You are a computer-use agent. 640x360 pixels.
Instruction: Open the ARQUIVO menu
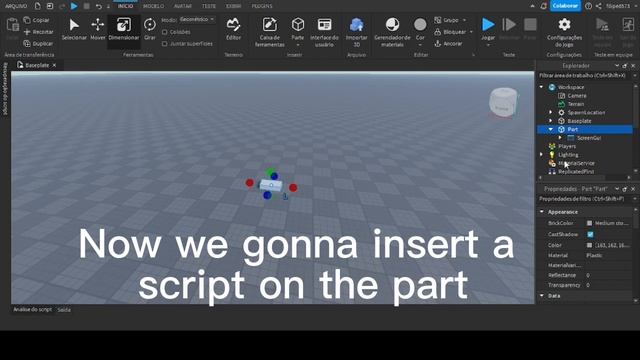pyautogui.click(x=16, y=6)
